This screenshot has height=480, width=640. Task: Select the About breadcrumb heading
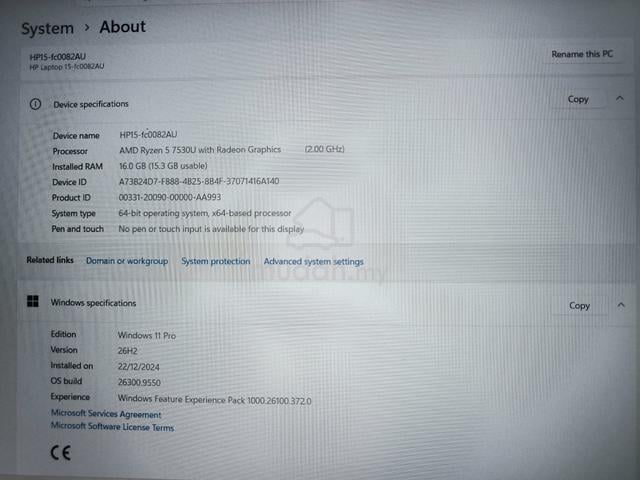[x=122, y=27]
